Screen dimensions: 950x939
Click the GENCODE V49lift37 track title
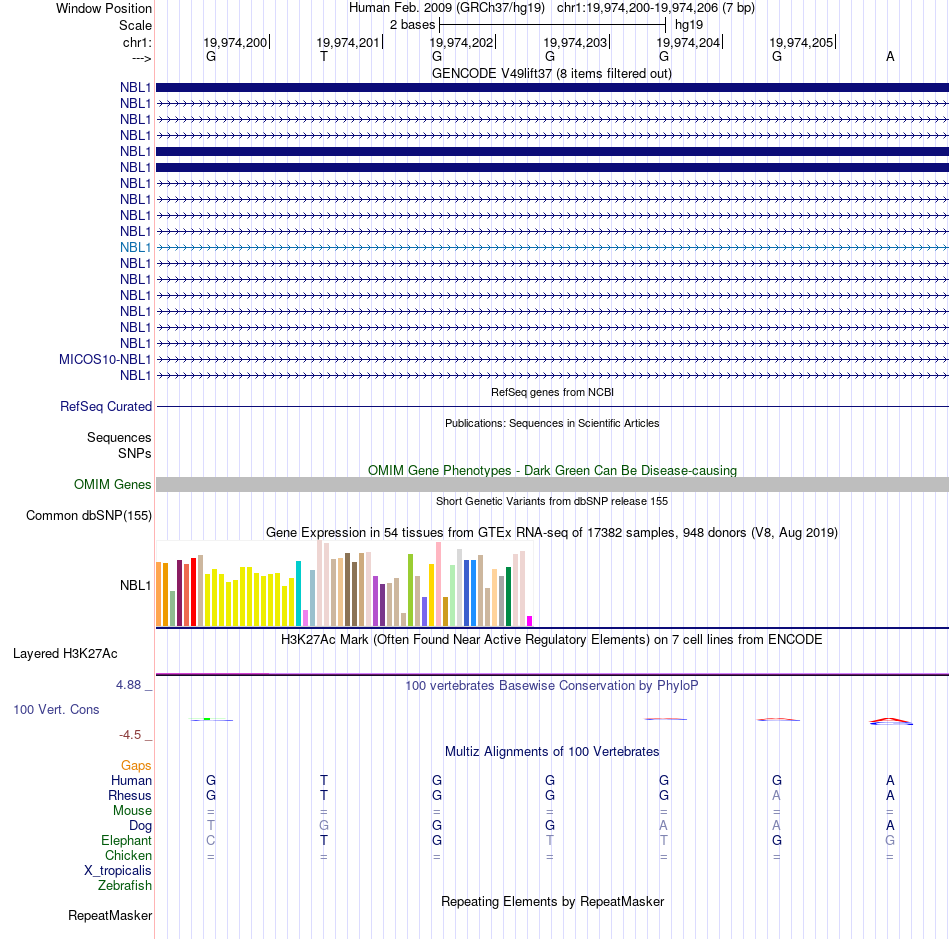click(x=552, y=73)
